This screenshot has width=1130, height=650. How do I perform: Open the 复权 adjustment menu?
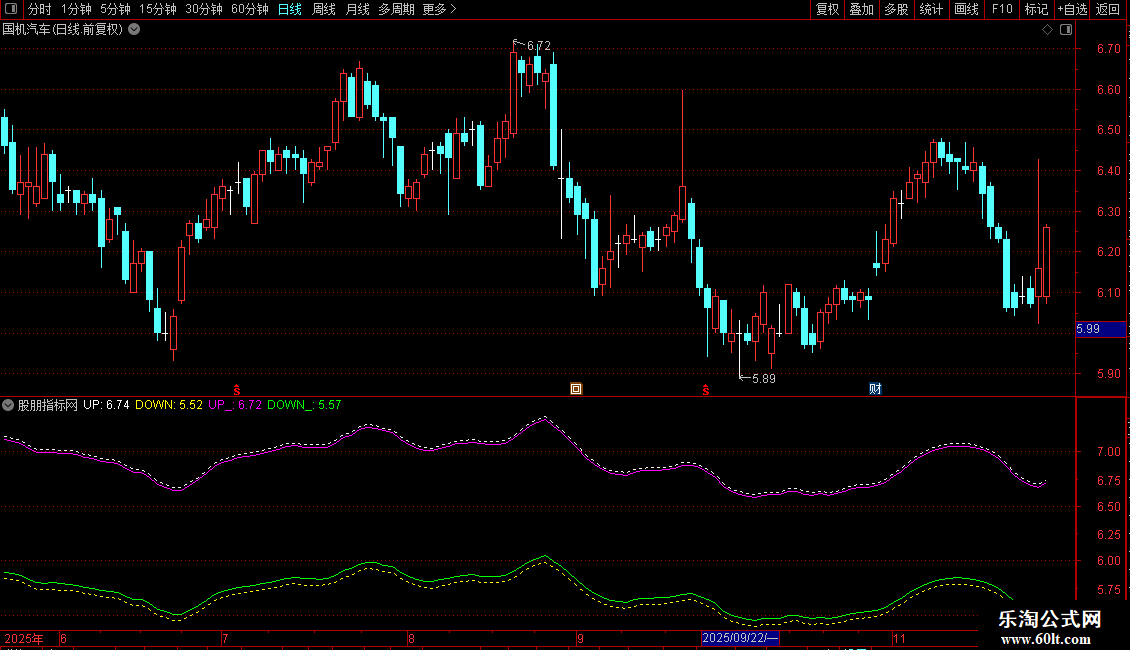click(827, 9)
